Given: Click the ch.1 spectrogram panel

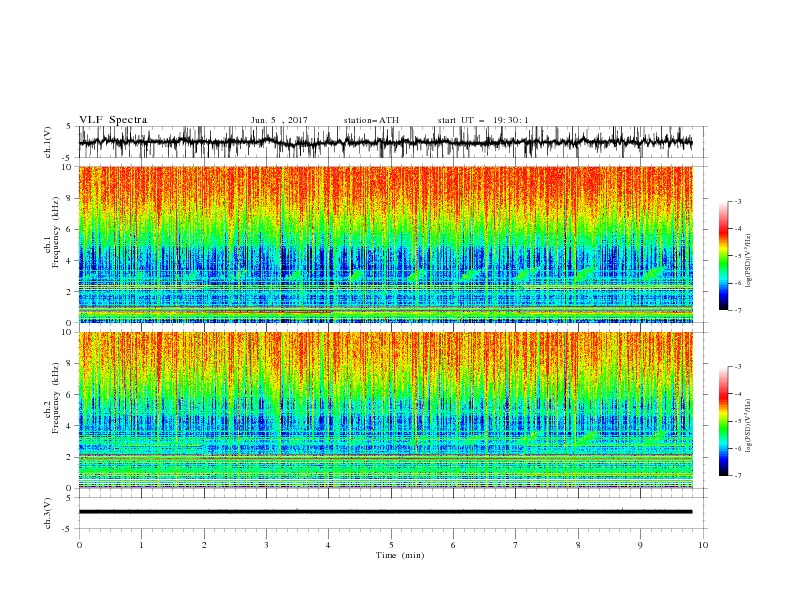Looking at the screenshot, I should pos(385,244).
